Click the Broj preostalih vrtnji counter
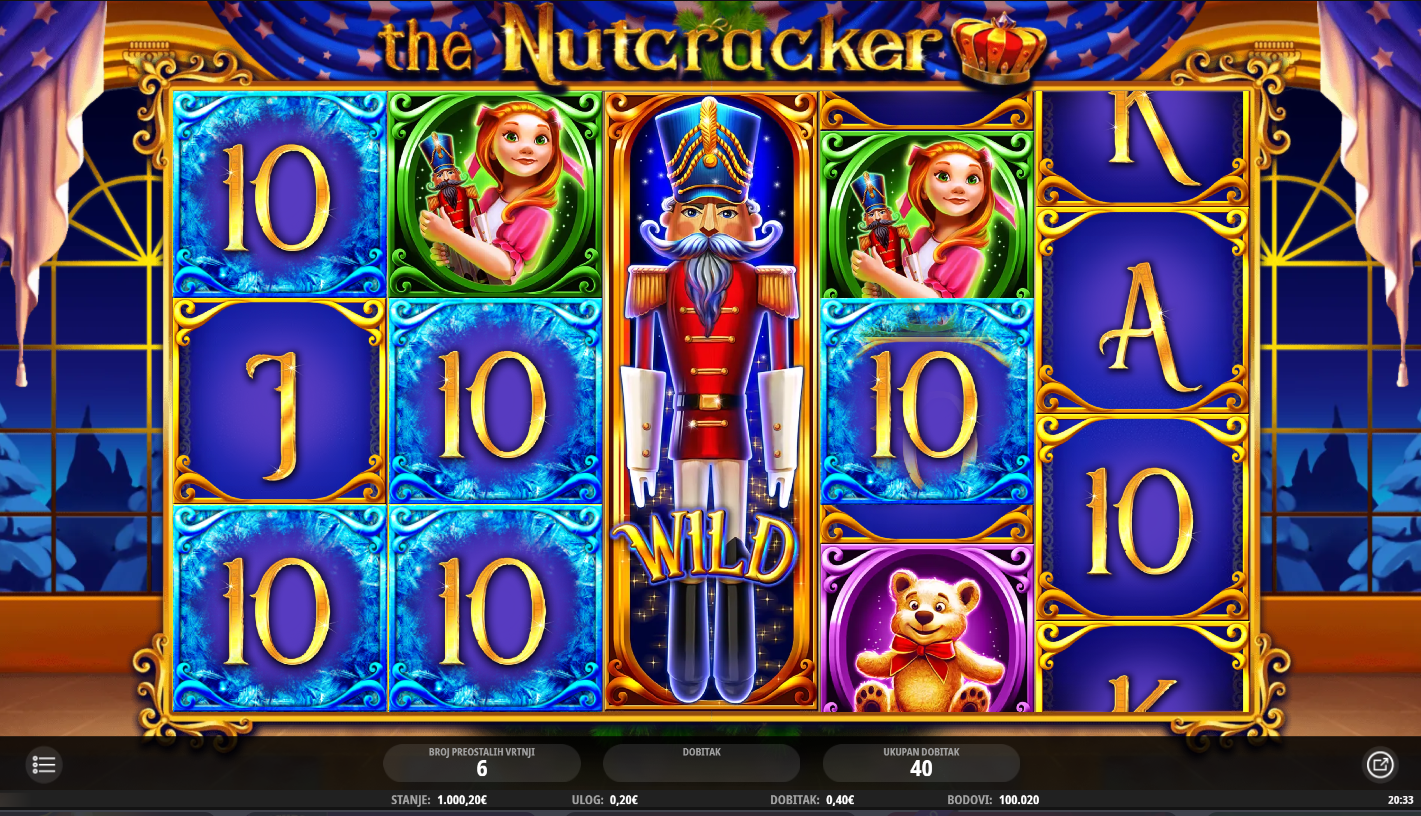1421x816 pixels. pyautogui.click(x=482, y=762)
